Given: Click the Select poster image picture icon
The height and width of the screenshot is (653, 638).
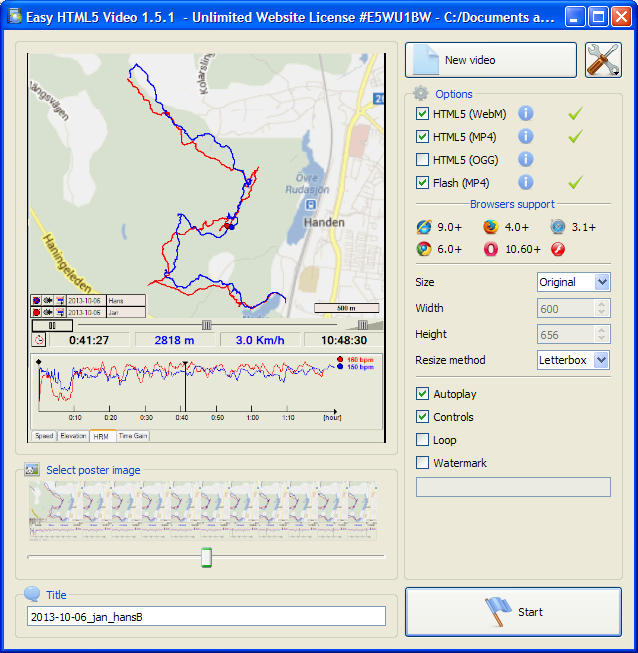Looking at the screenshot, I should click(32, 469).
